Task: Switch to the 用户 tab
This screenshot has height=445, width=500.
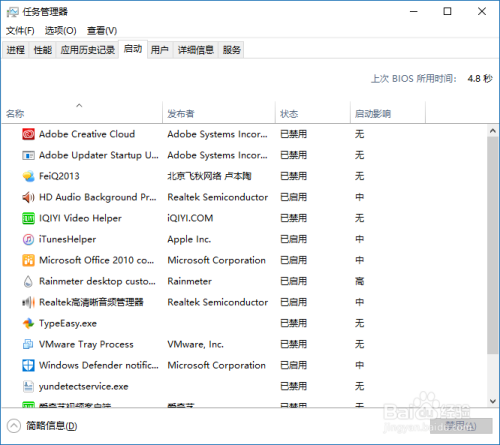Action: click(x=160, y=50)
